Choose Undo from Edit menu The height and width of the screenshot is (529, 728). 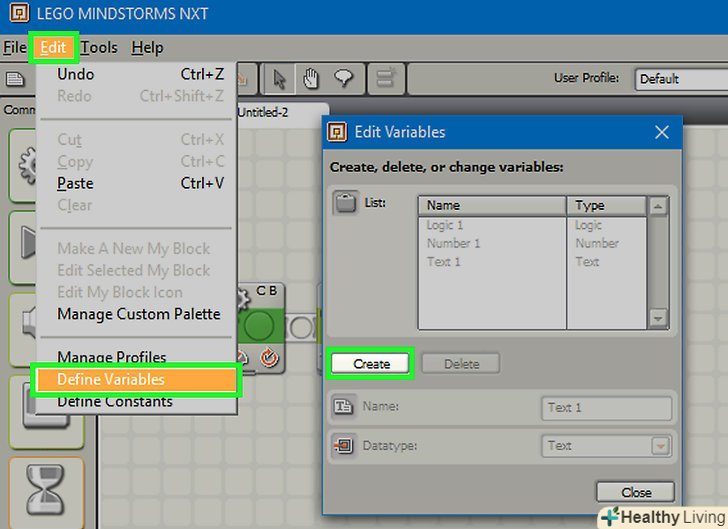tap(137, 74)
